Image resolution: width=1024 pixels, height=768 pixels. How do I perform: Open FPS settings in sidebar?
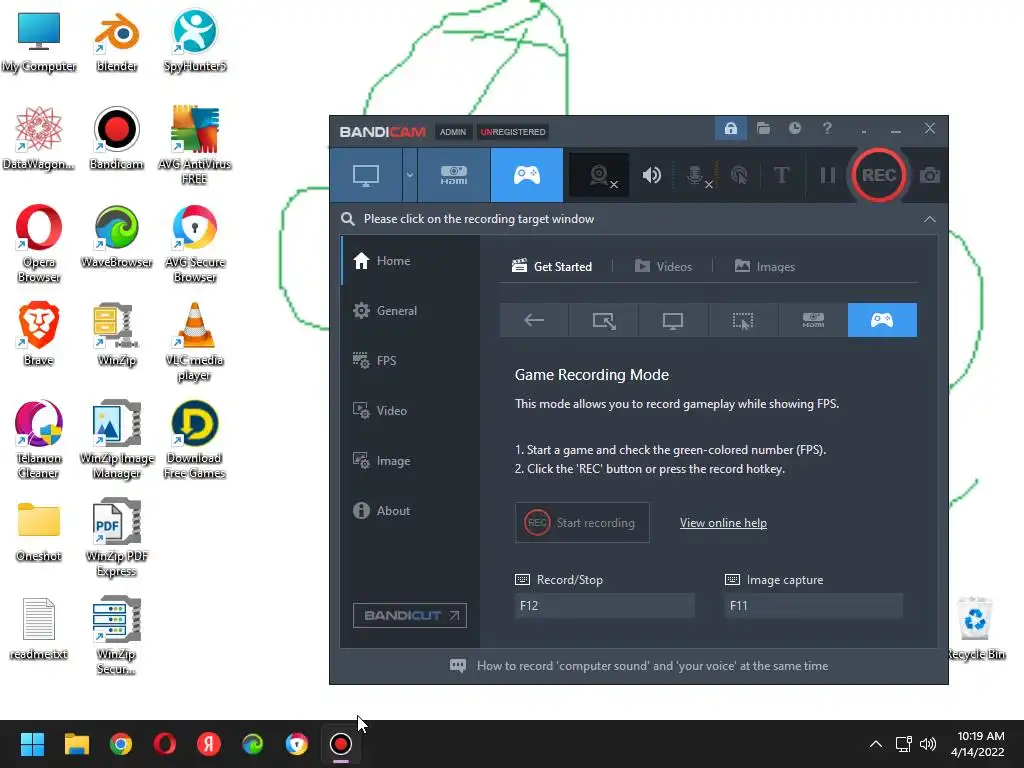click(411, 360)
